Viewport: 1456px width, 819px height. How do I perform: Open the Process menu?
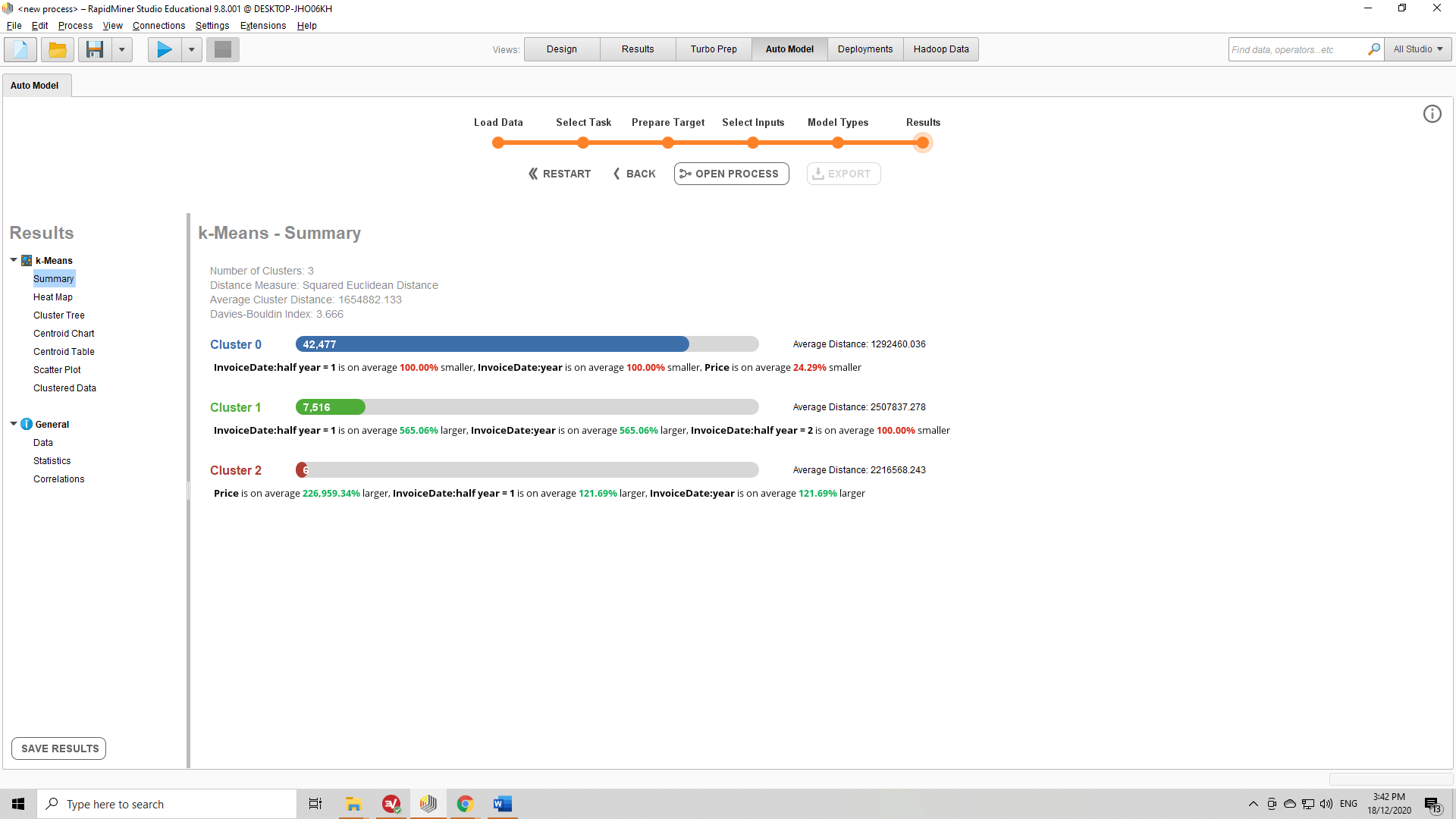[x=75, y=26]
